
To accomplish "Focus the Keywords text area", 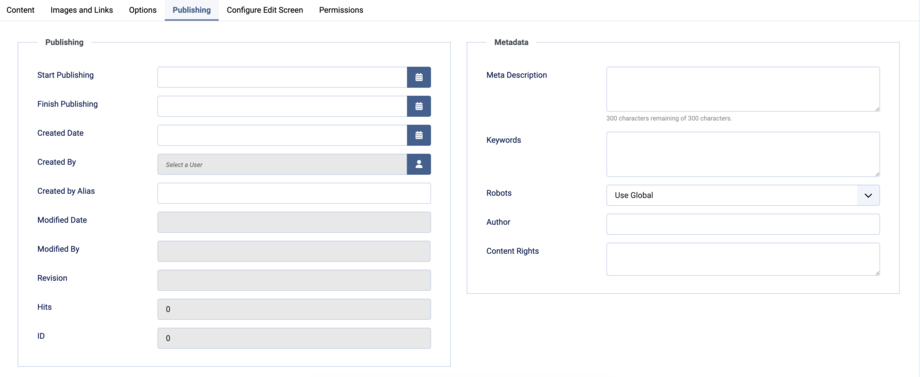I will pos(743,154).
